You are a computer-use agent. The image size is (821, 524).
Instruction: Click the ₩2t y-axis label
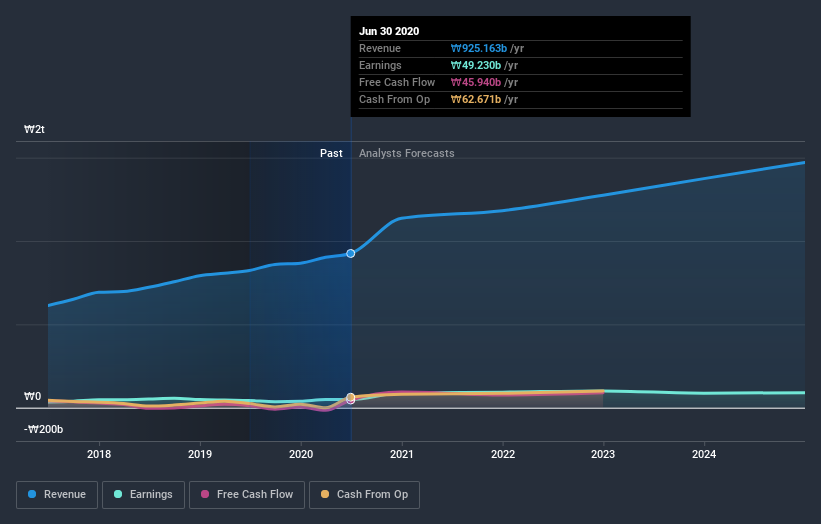pos(34,129)
